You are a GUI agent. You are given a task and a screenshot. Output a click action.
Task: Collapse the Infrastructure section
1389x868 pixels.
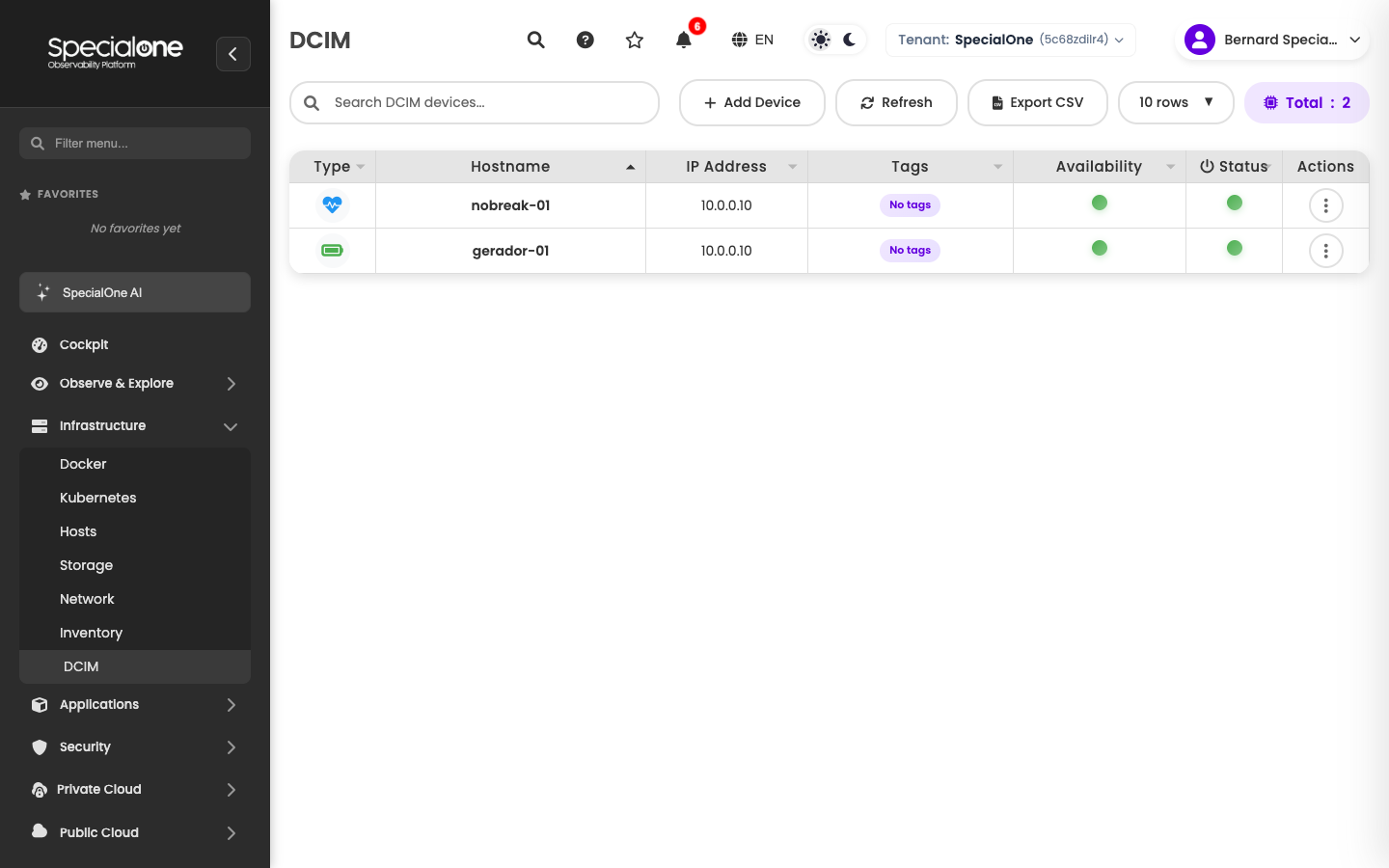coord(135,425)
